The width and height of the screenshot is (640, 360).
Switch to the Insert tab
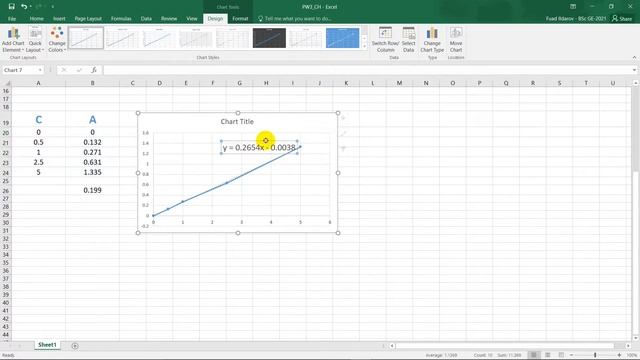pyautogui.click(x=59, y=19)
